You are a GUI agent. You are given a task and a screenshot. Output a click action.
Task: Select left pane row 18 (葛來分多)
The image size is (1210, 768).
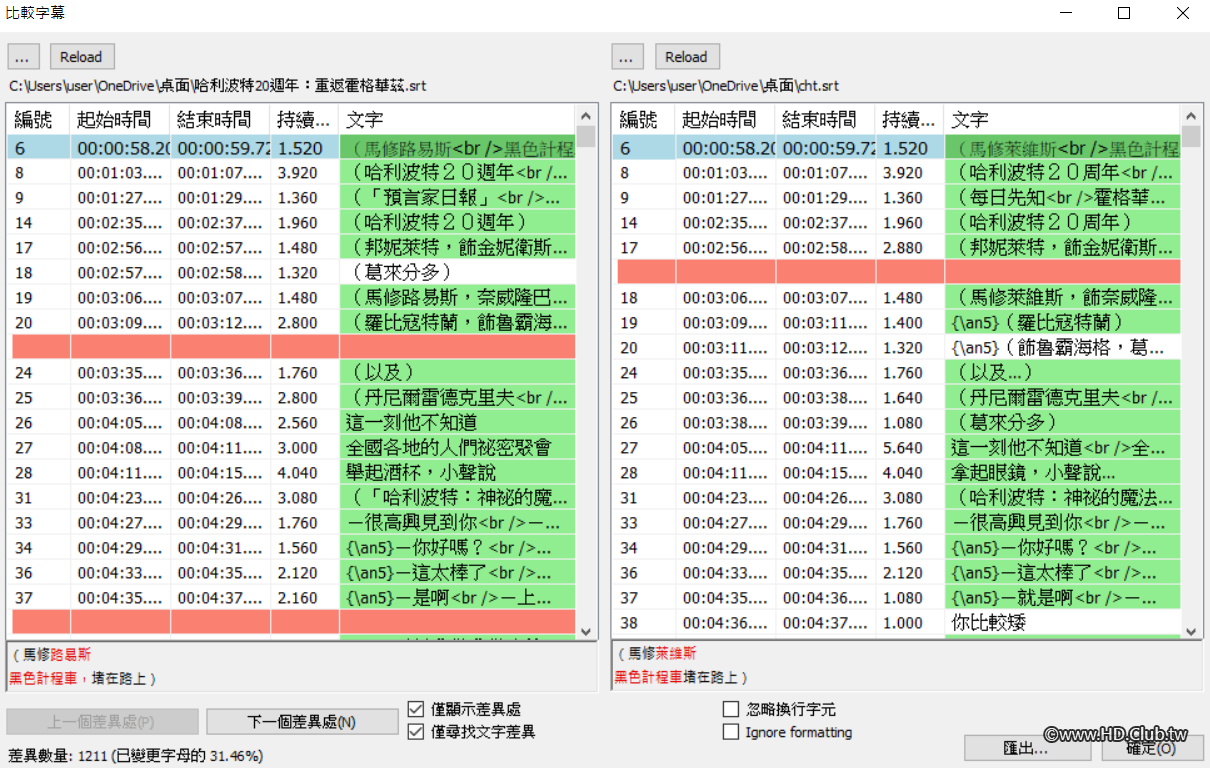(292, 272)
